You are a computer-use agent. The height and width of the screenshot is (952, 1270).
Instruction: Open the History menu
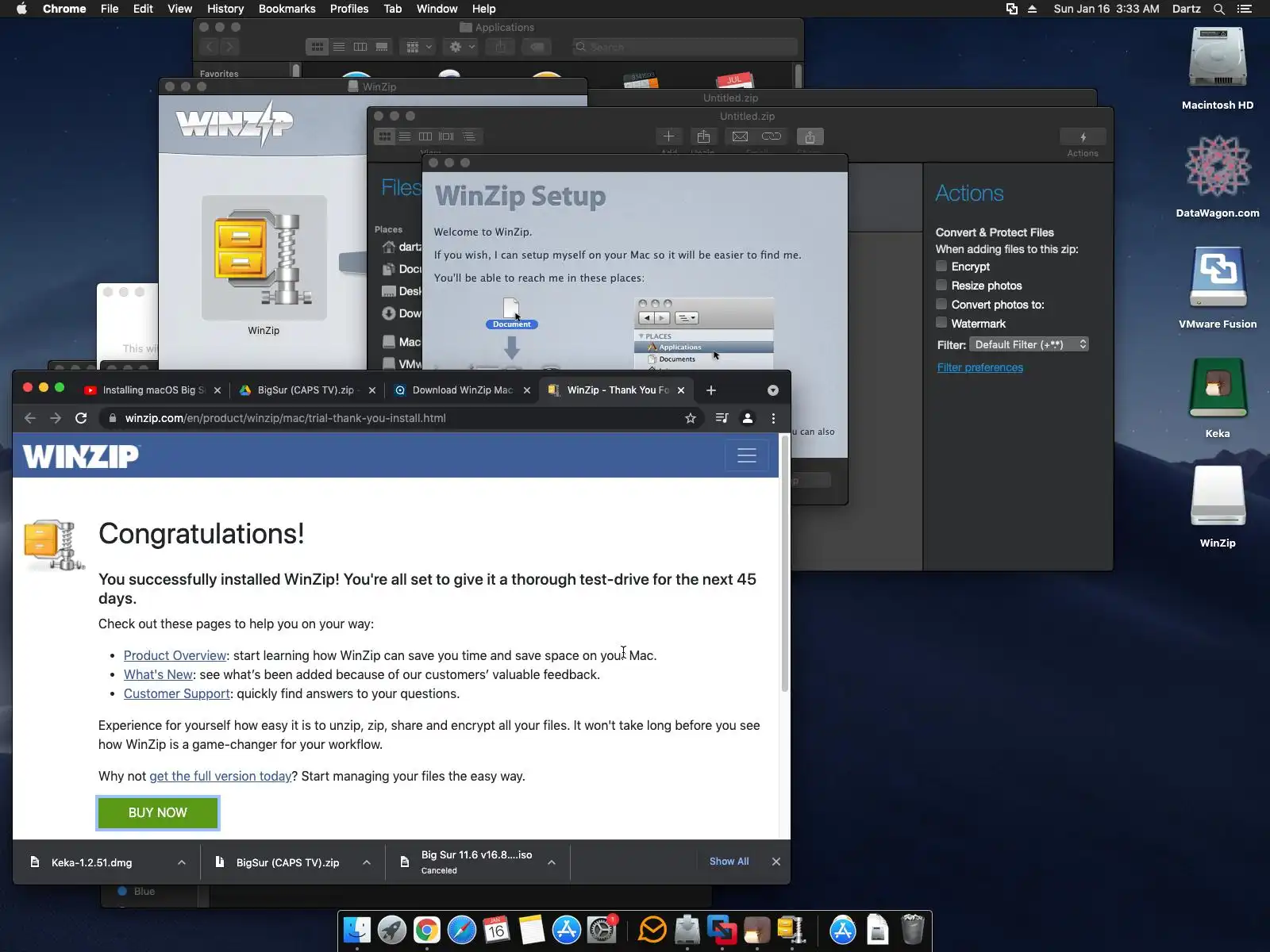[x=225, y=9]
